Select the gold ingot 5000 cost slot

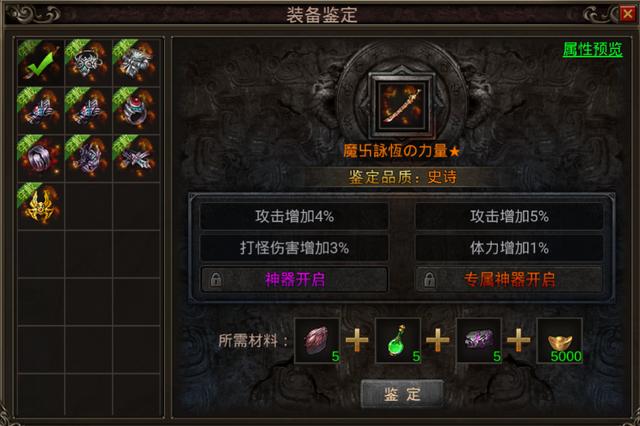560,341
